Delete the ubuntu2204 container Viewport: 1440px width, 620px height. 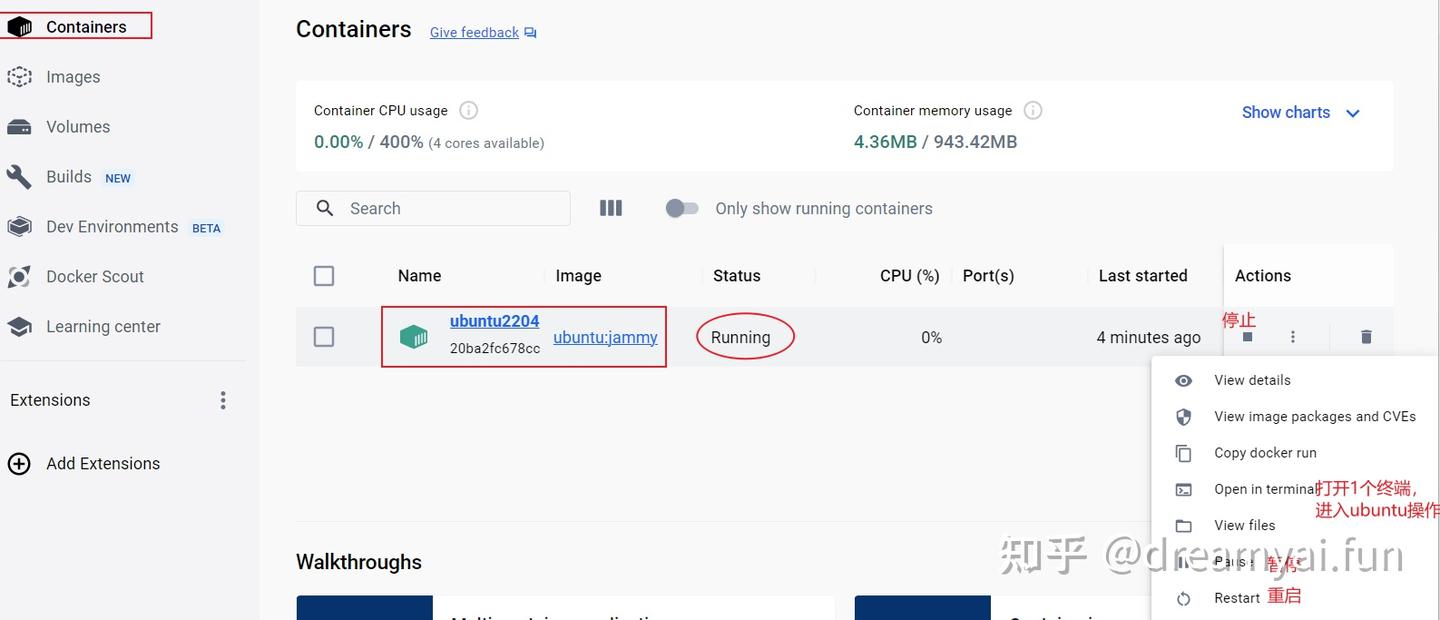(x=1366, y=337)
